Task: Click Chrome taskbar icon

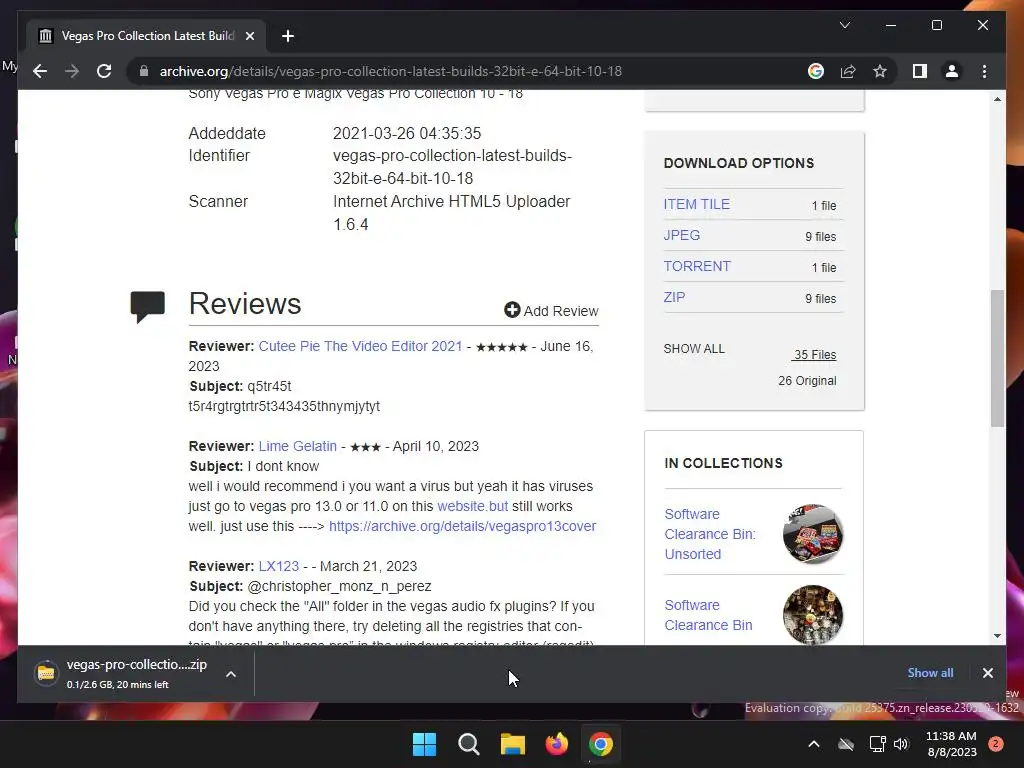Action: pos(601,744)
